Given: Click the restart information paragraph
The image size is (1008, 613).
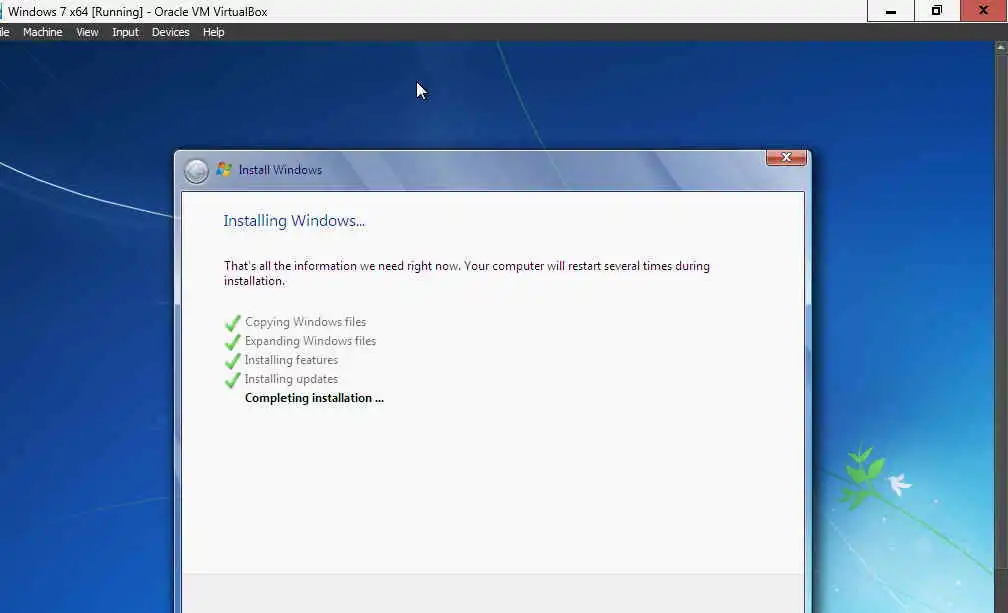Looking at the screenshot, I should tap(467, 273).
